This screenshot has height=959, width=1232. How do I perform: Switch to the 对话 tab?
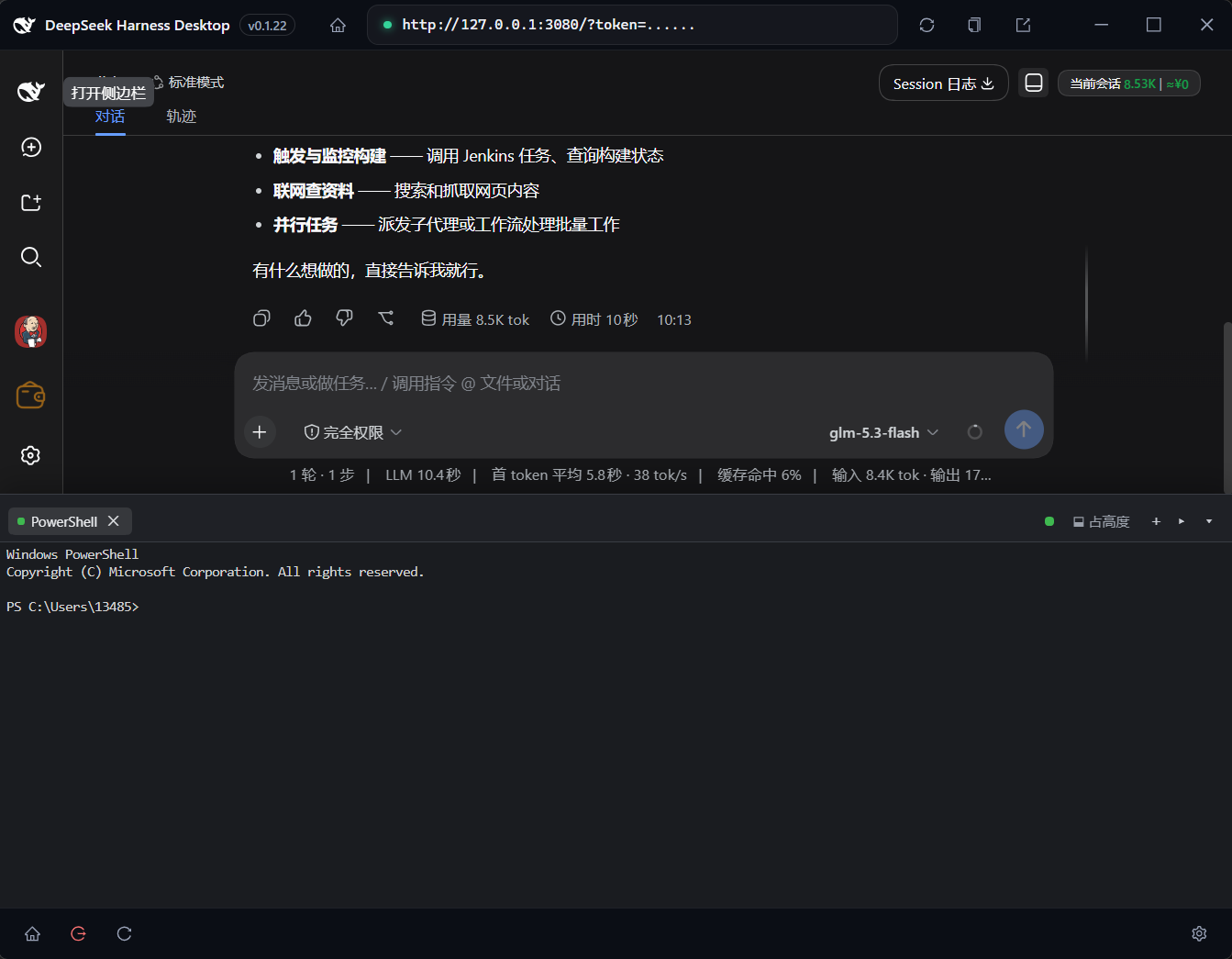point(110,117)
